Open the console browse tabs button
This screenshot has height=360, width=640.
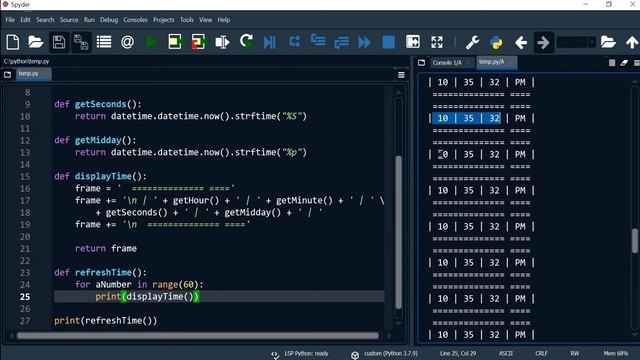[x=422, y=62]
